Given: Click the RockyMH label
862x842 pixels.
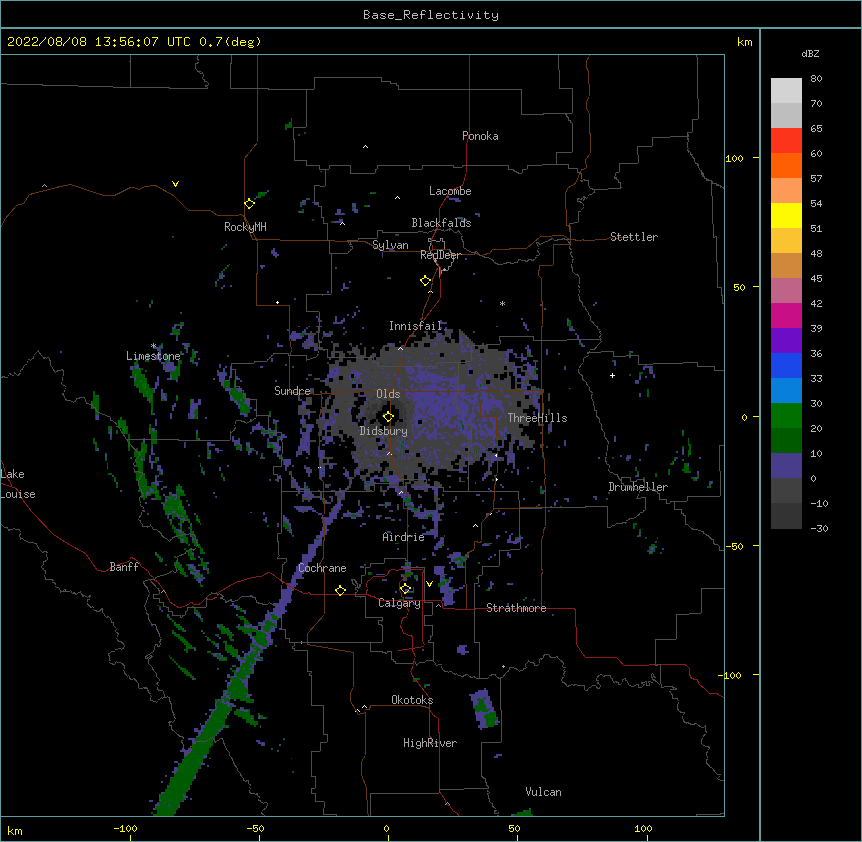Looking at the screenshot, I should tap(245, 227).
